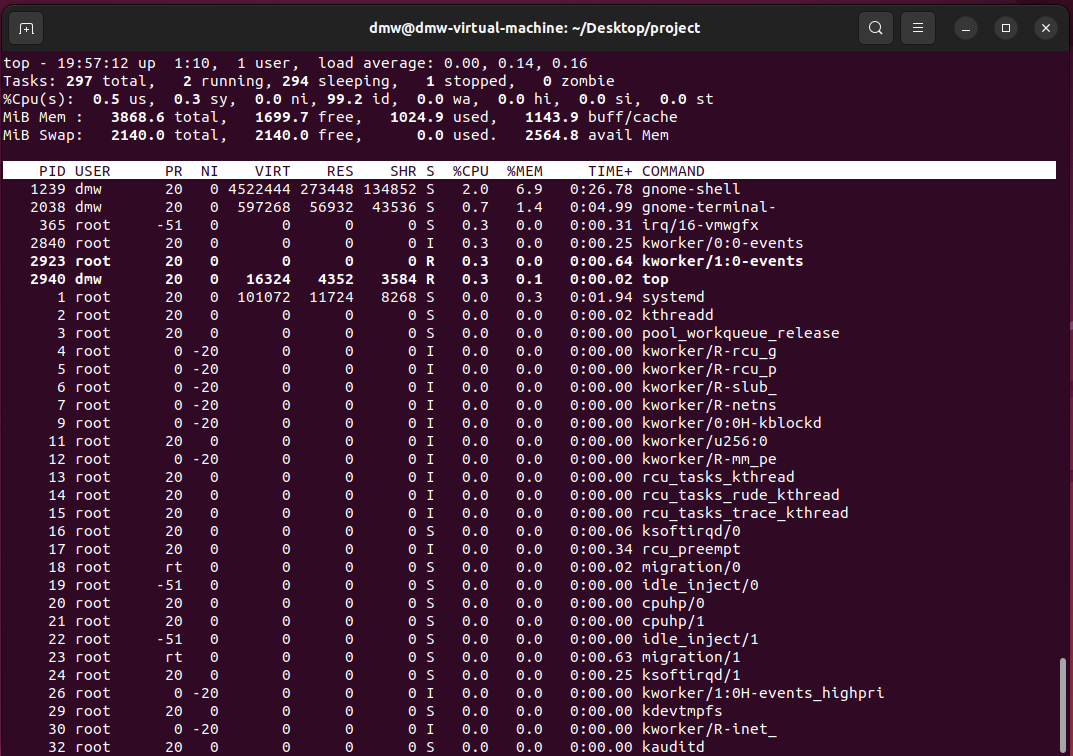This screenshot has height=756, width=1073.
Task: Click the bold top process entry
Action: [x=655, y=279]
